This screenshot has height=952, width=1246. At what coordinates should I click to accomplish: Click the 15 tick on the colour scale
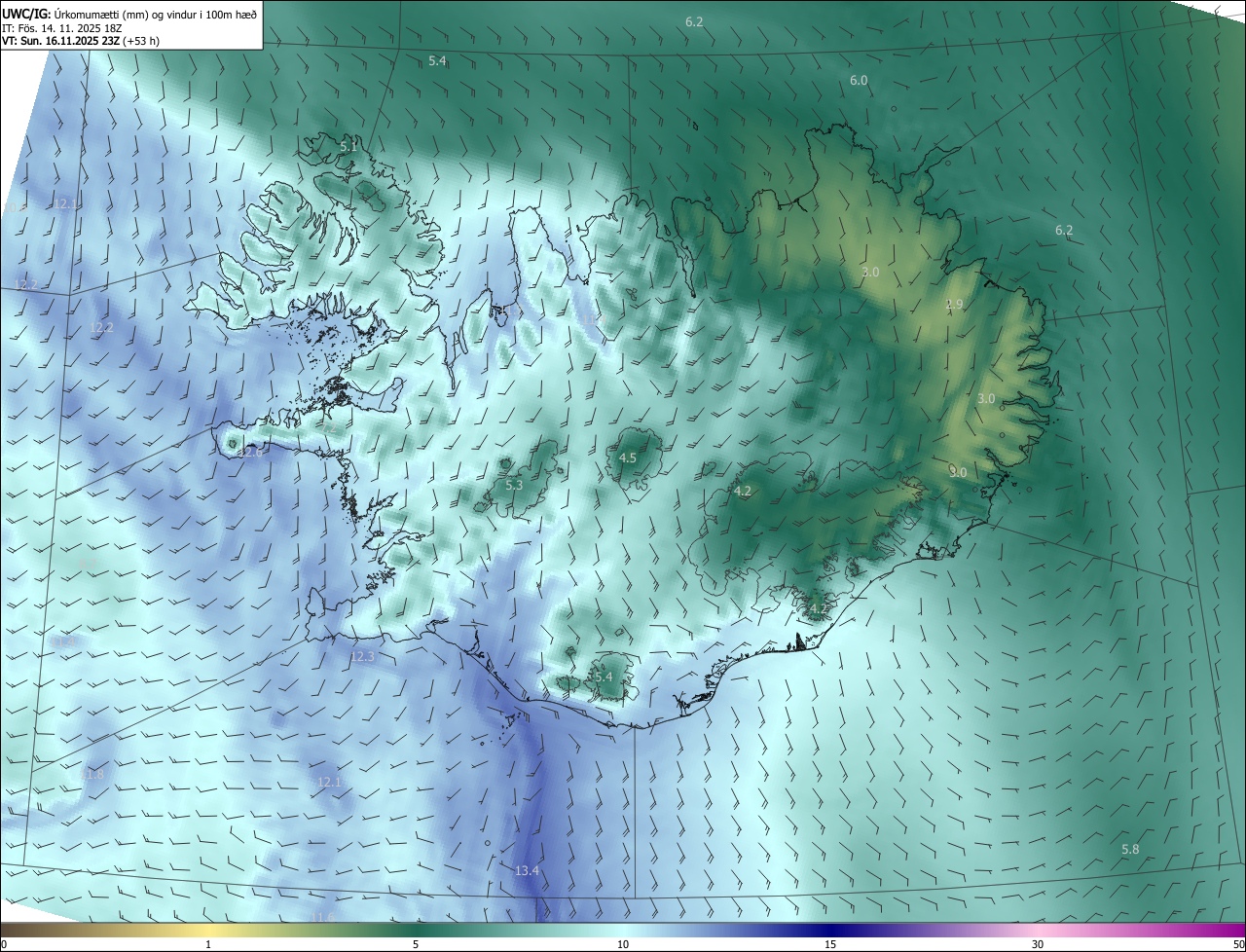(x=830, y=944)
